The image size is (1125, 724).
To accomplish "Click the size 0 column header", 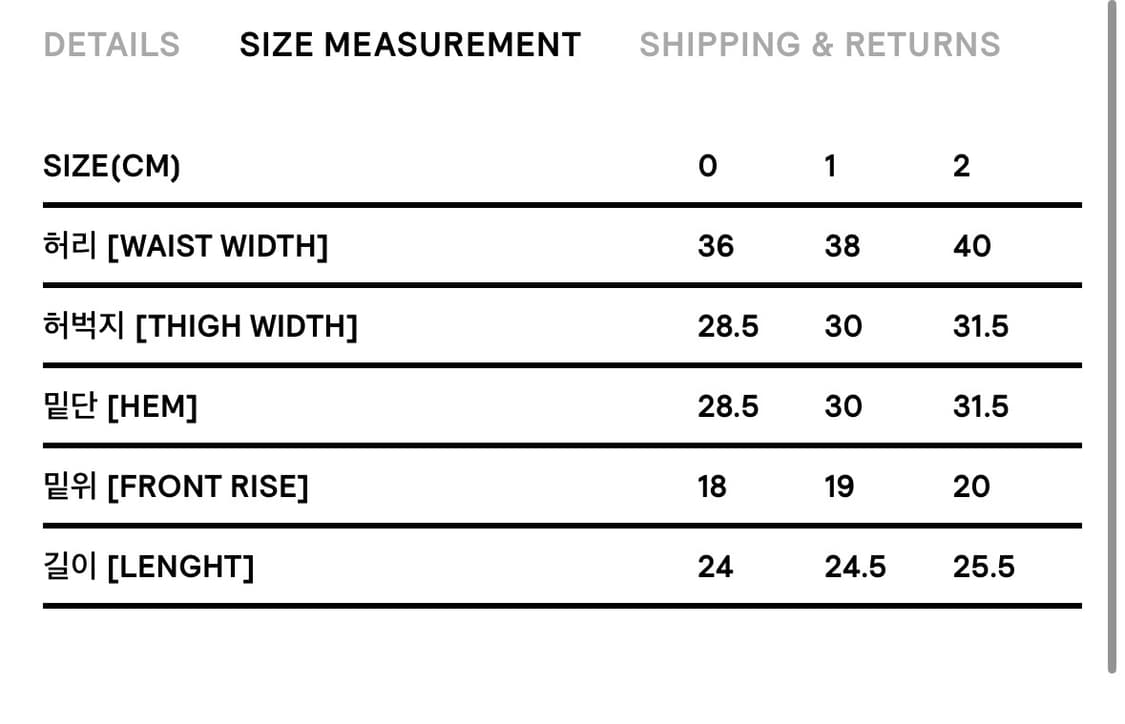I will 707,166.
